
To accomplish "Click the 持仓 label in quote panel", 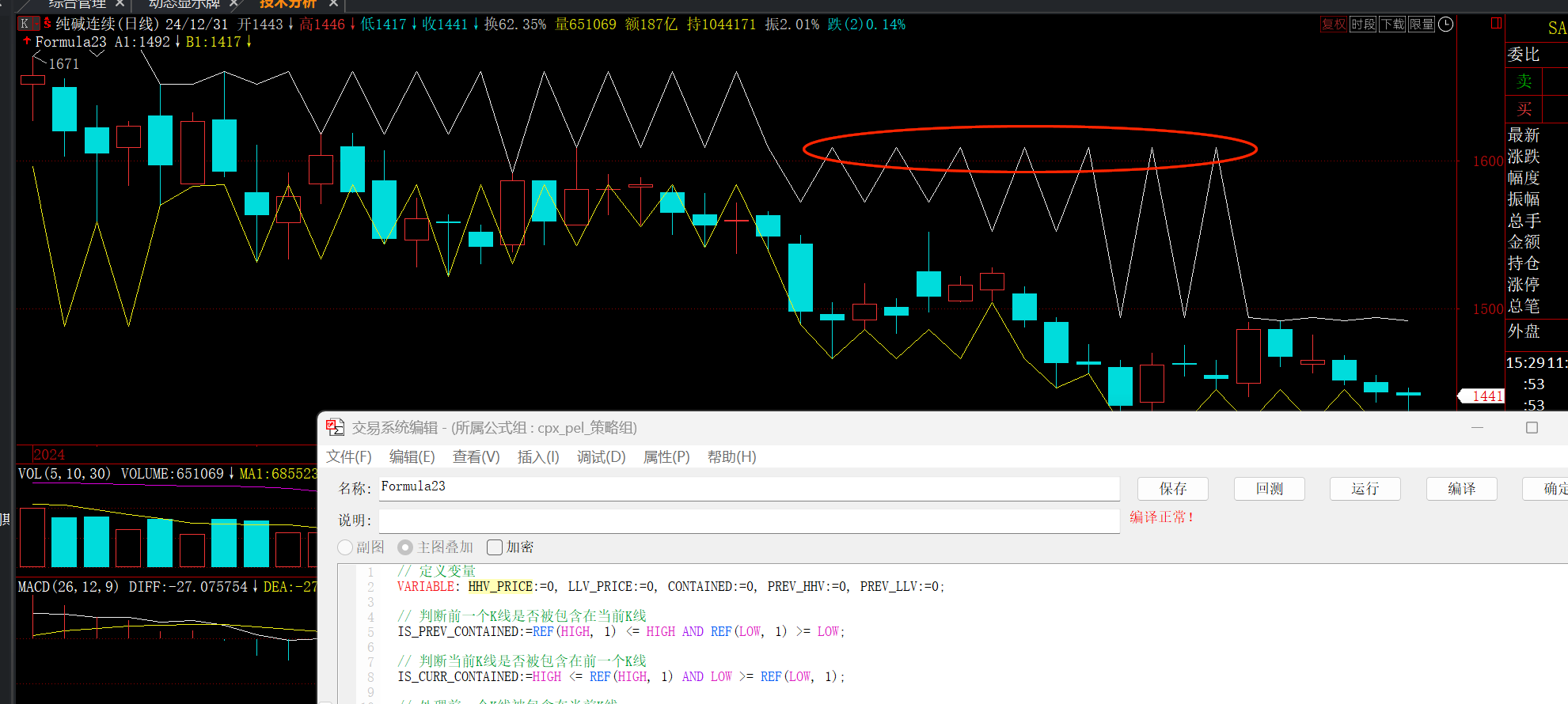I will tap(1524, 263).
